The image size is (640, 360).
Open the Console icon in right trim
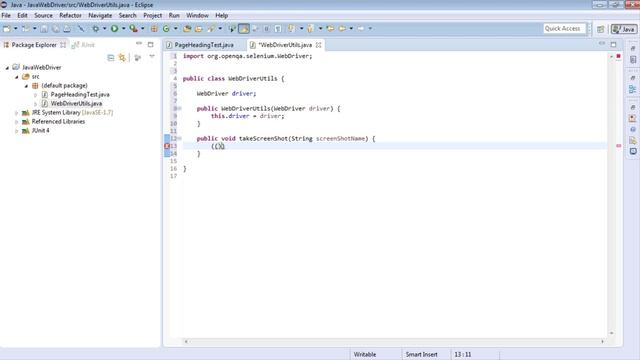(633, 151)
